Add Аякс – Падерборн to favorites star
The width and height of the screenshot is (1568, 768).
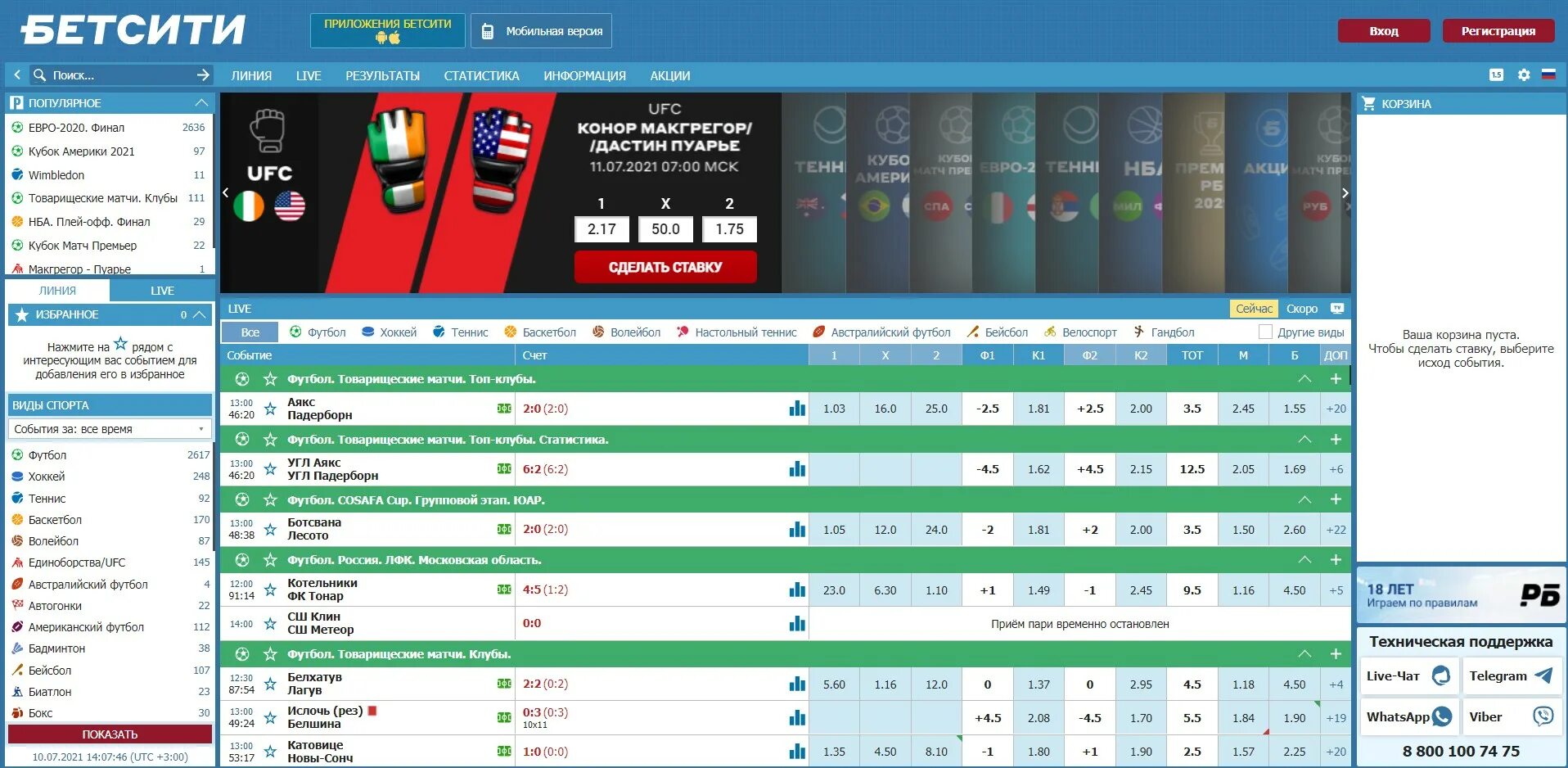tap(270, 409)
